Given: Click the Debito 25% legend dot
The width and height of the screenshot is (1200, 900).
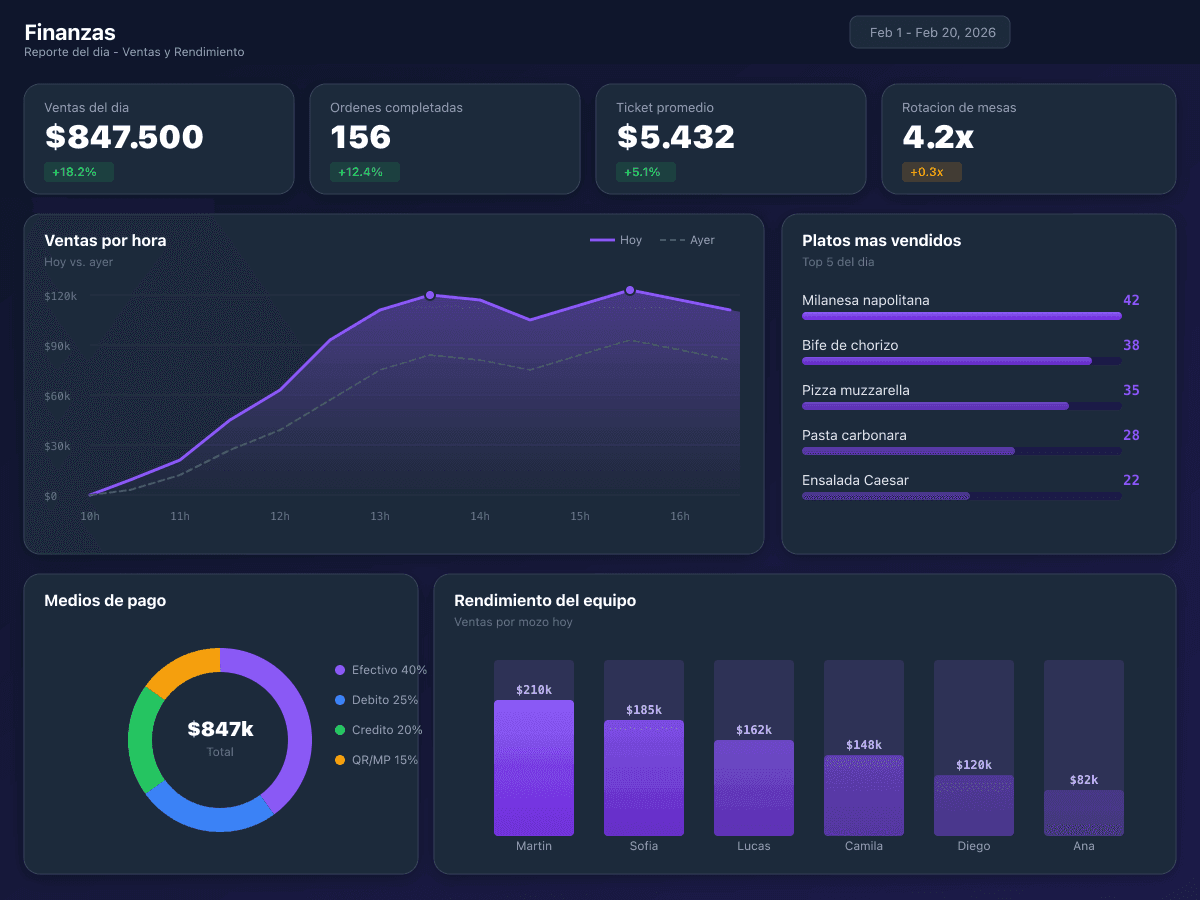Looking at the screenshot, I should click(x=341, y=700).
